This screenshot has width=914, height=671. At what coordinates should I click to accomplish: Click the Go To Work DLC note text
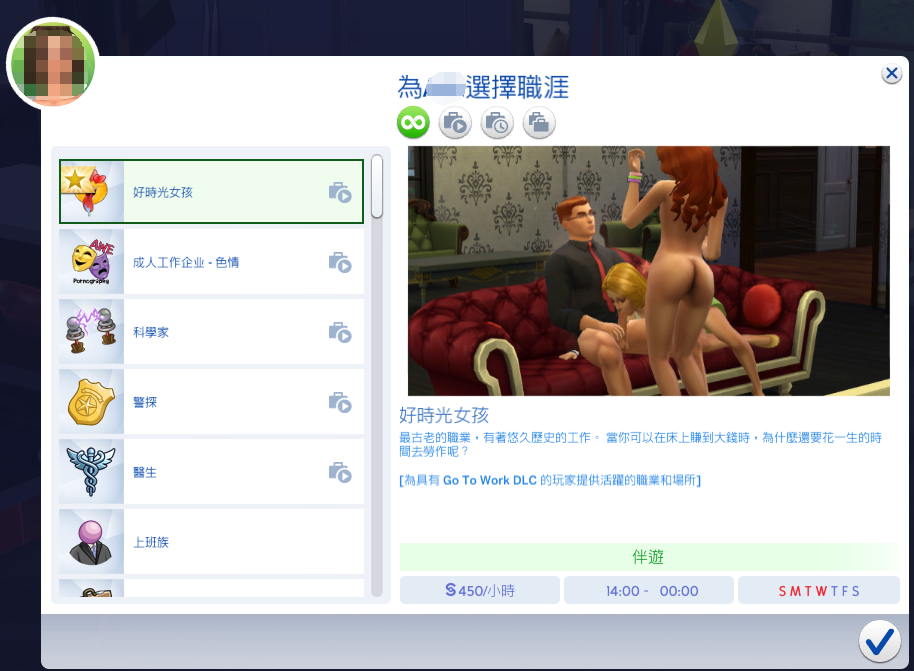[x=550, y=480]
